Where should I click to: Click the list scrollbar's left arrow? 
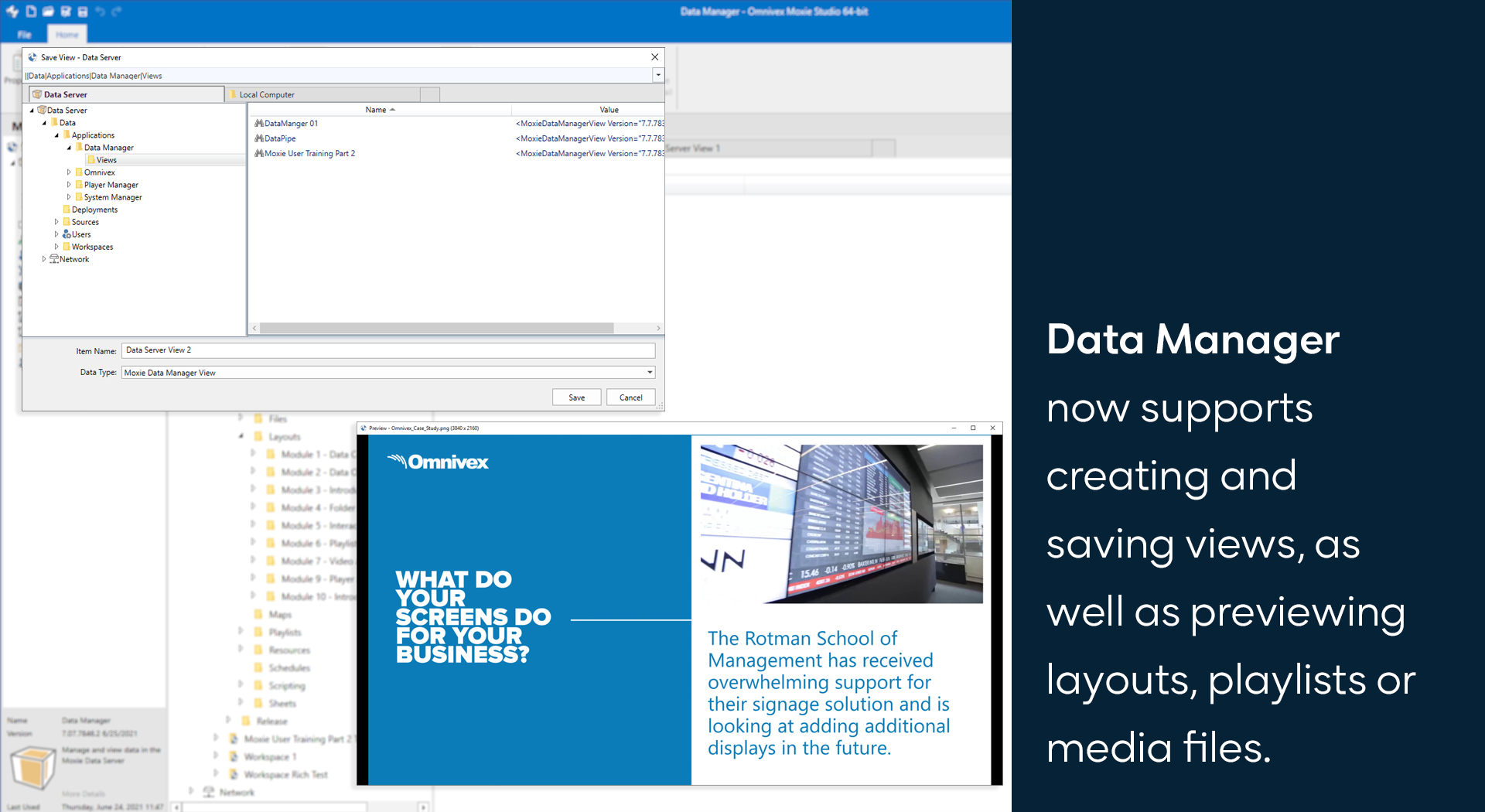click(254, 329)
